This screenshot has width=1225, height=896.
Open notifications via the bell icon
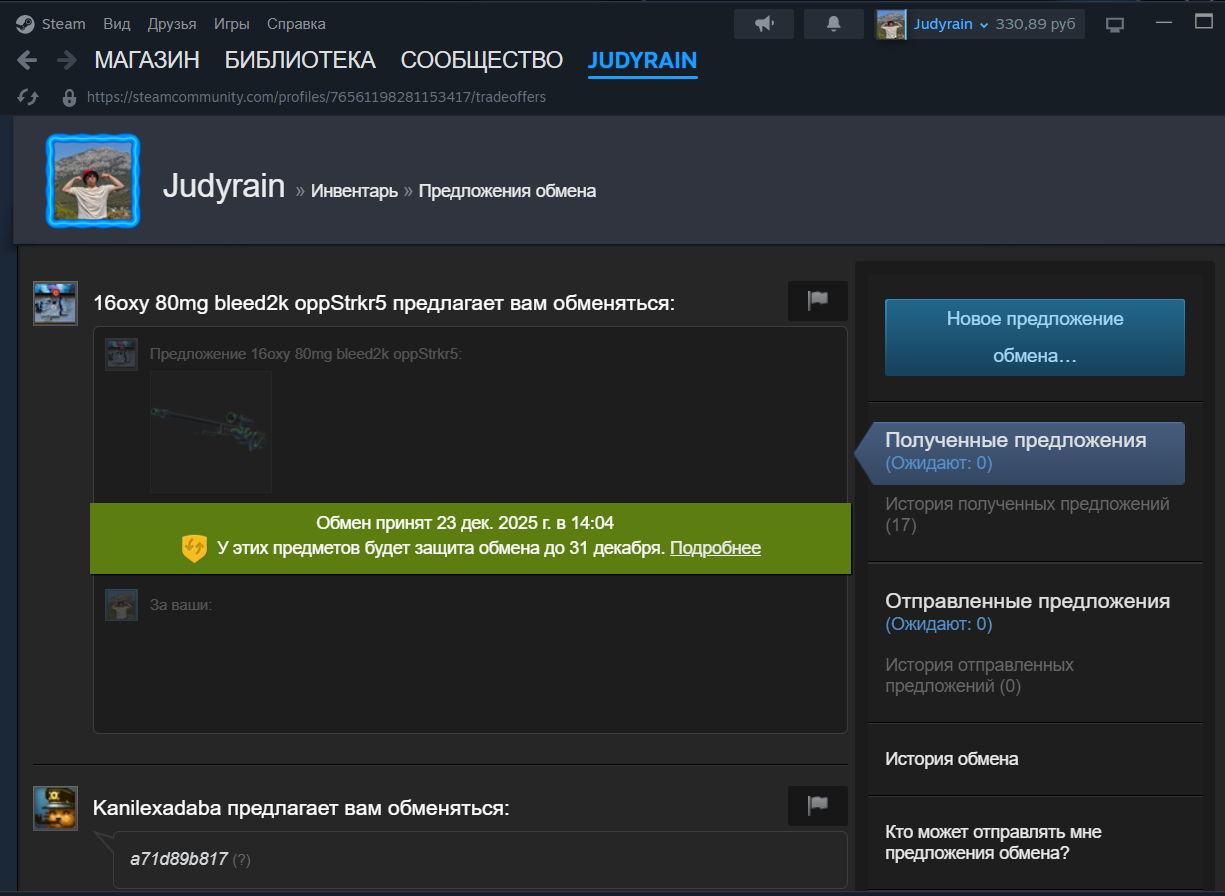[x=834, y=23]
